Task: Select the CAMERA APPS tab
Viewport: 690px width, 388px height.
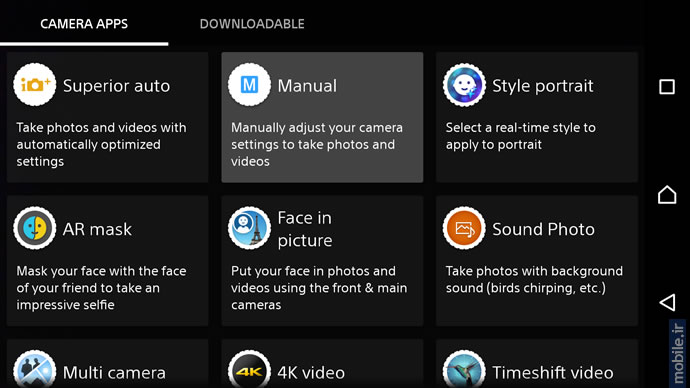Action: (84, 24)
